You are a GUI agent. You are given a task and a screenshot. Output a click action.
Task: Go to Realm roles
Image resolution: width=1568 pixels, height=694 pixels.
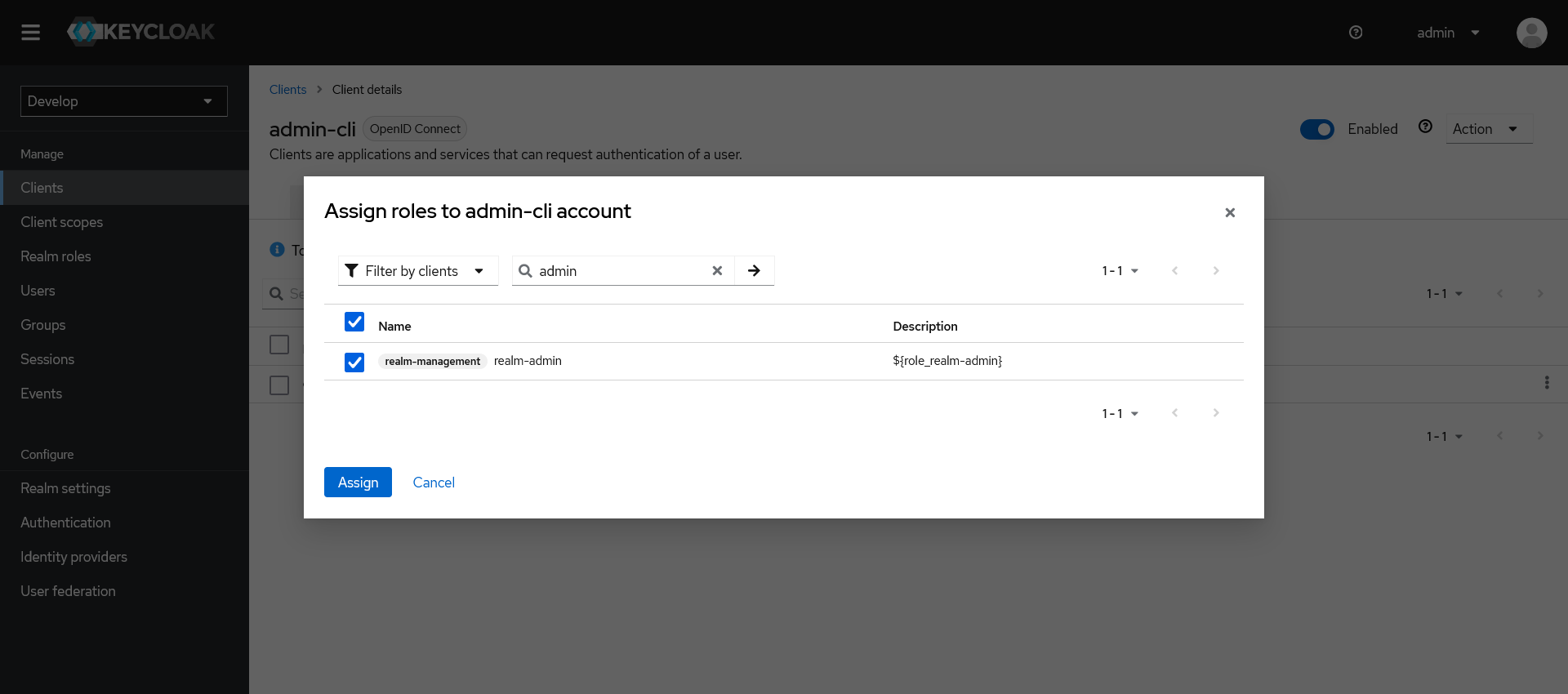pyautogui.click(x=124, y=256)
